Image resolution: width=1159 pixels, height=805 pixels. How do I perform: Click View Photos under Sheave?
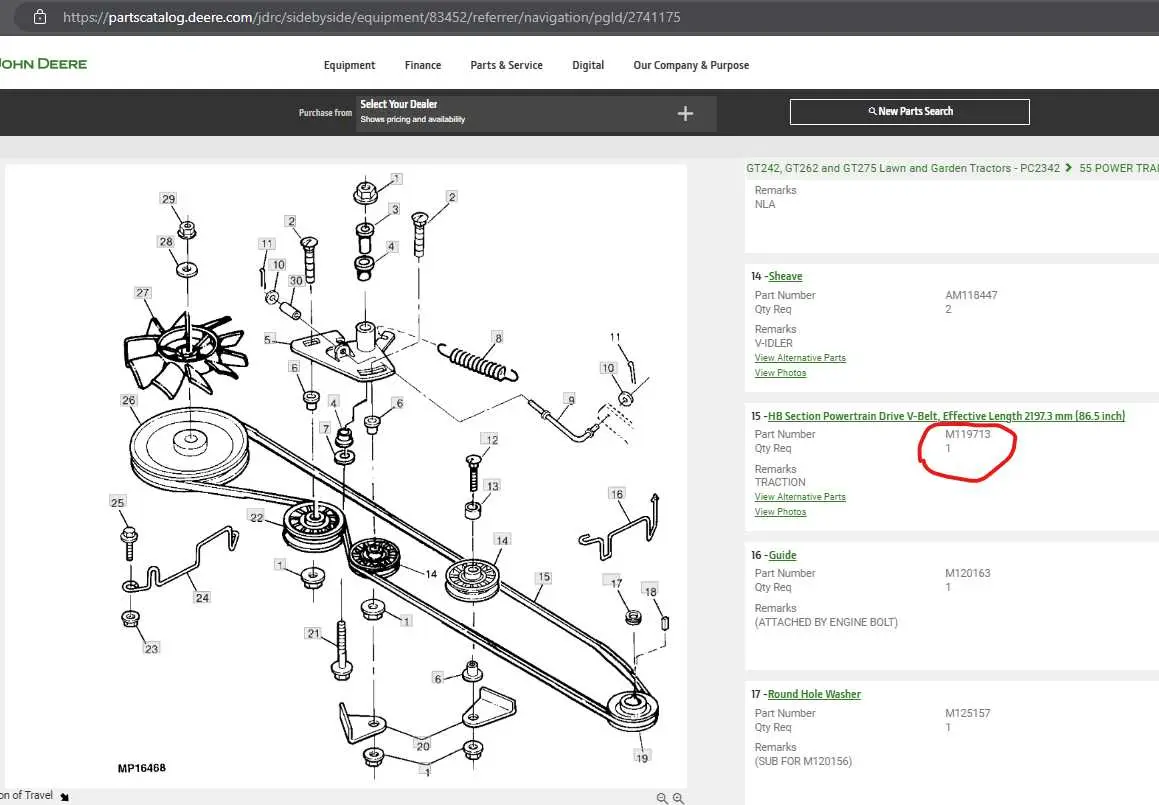780,373
